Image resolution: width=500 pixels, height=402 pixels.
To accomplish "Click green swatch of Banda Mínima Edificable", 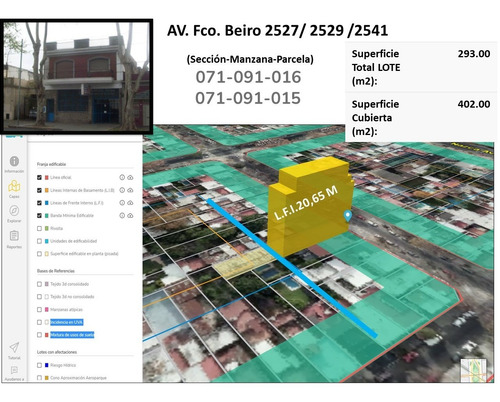I will coord(47,216).
